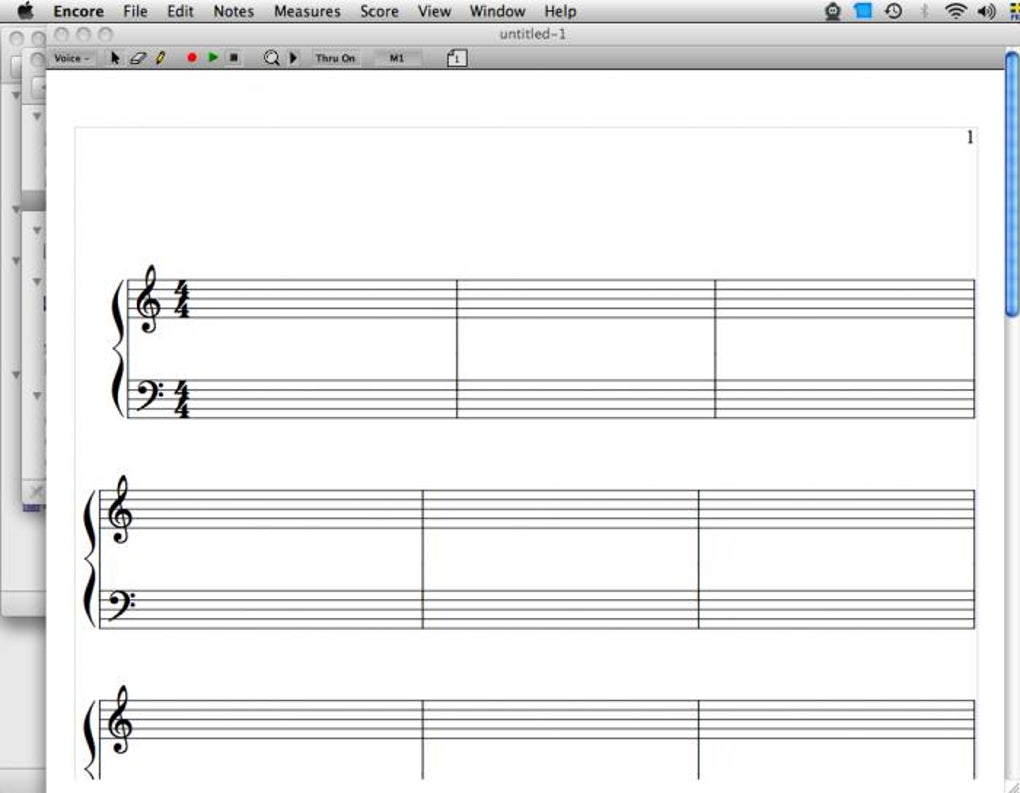Image resolution: width=1020 pixels, height=793 pixels.
Task: Open the File menu
Action: coord(135,11)
